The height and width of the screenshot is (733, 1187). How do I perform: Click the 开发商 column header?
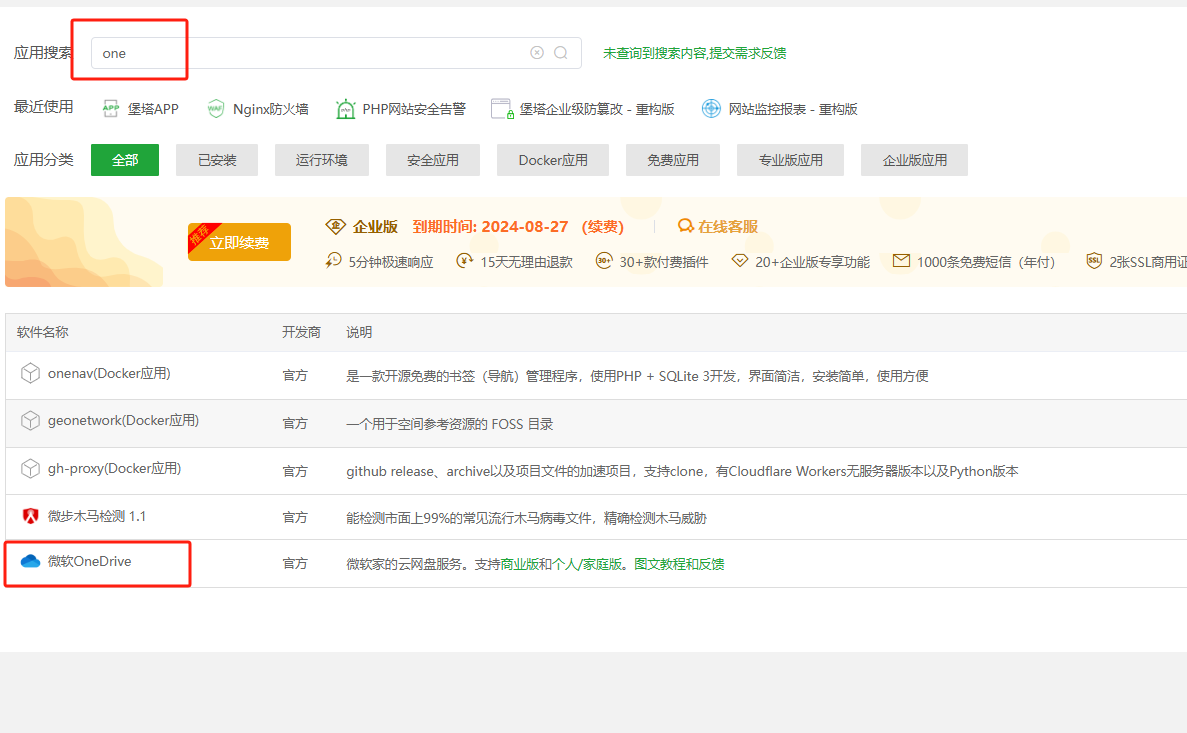coord(301,332)
